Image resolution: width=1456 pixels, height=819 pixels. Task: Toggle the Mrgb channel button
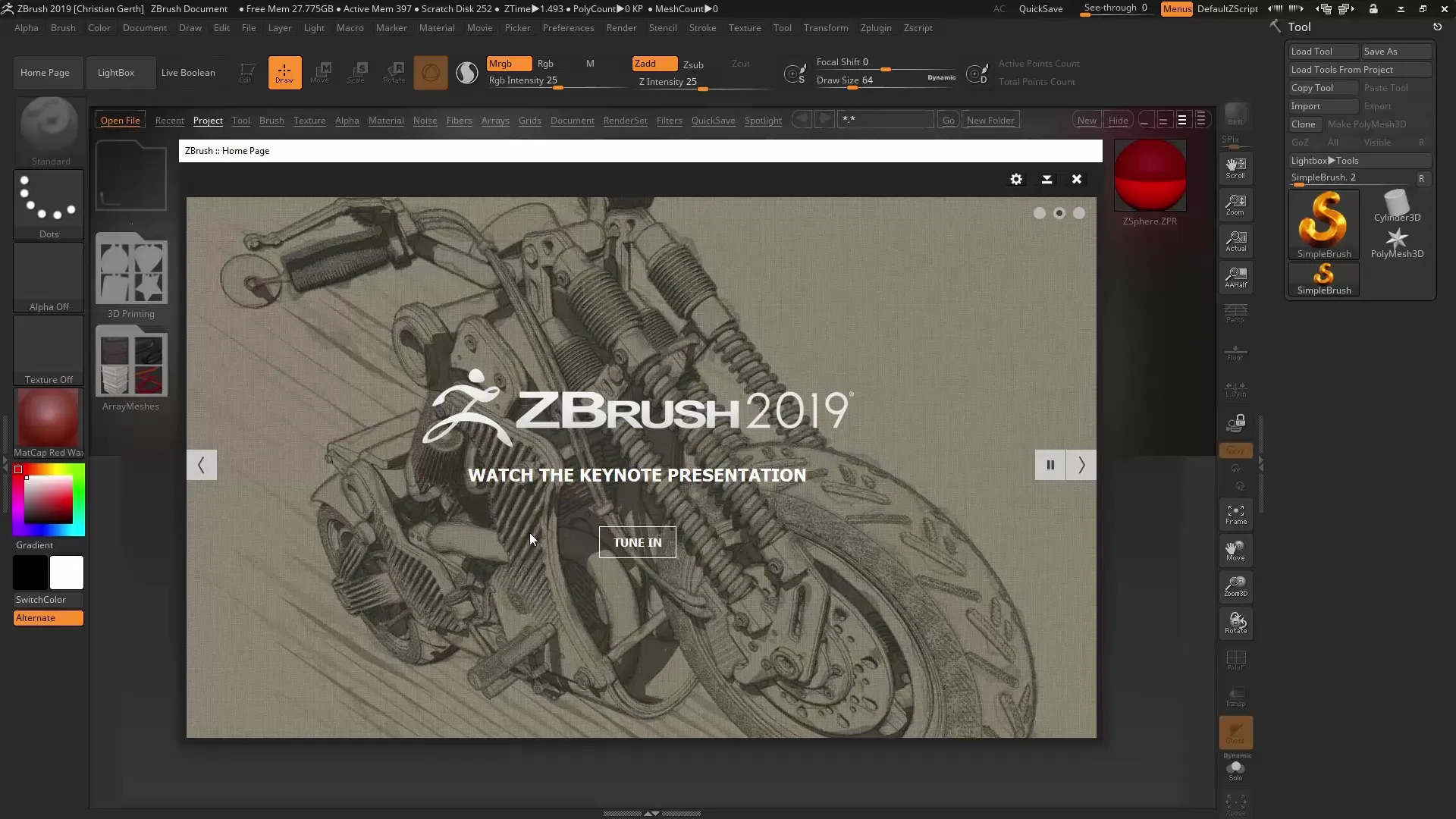509,64
